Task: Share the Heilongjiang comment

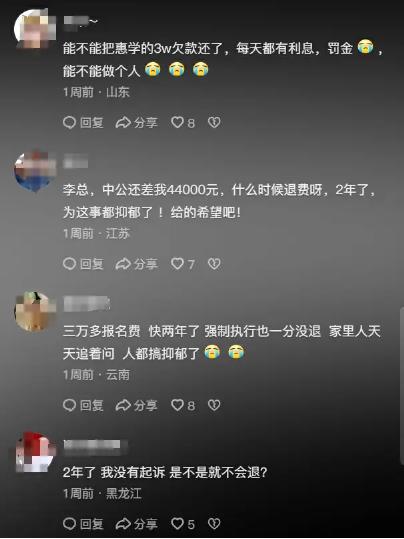Action: [x=137, y=524]
